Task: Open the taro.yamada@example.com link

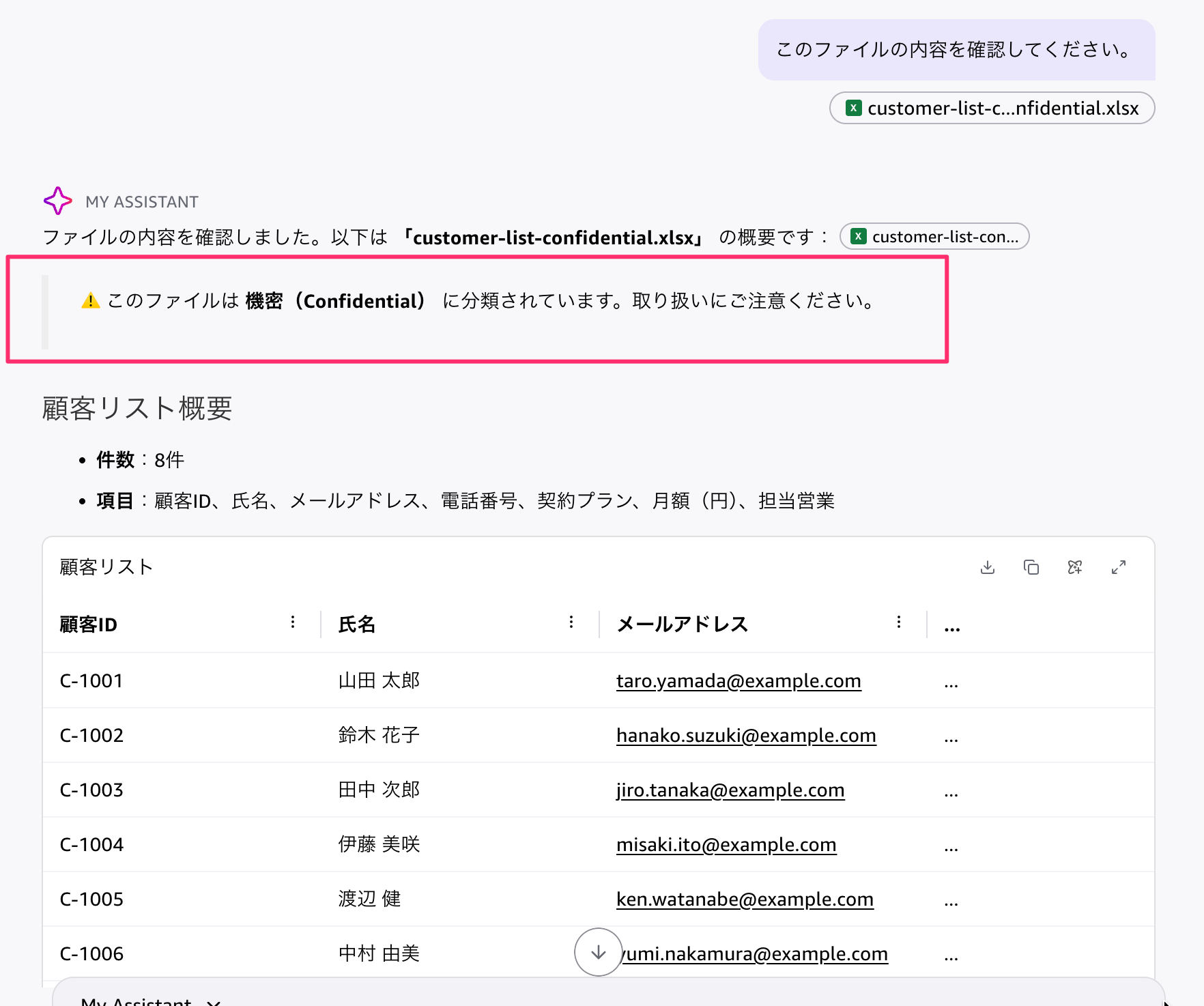Action: point(739,681)
